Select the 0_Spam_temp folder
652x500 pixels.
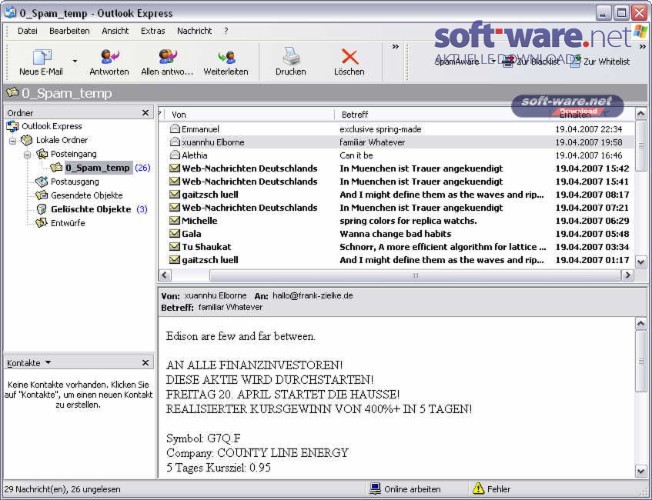click(98, 168)
